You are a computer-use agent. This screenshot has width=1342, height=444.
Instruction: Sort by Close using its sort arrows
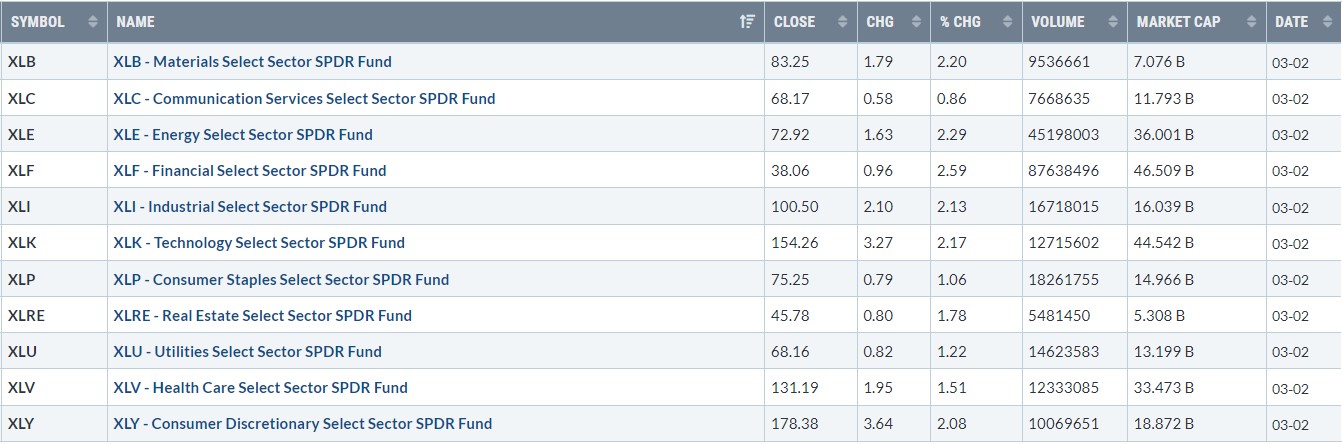pyautogui.click(x=839, y=22)
